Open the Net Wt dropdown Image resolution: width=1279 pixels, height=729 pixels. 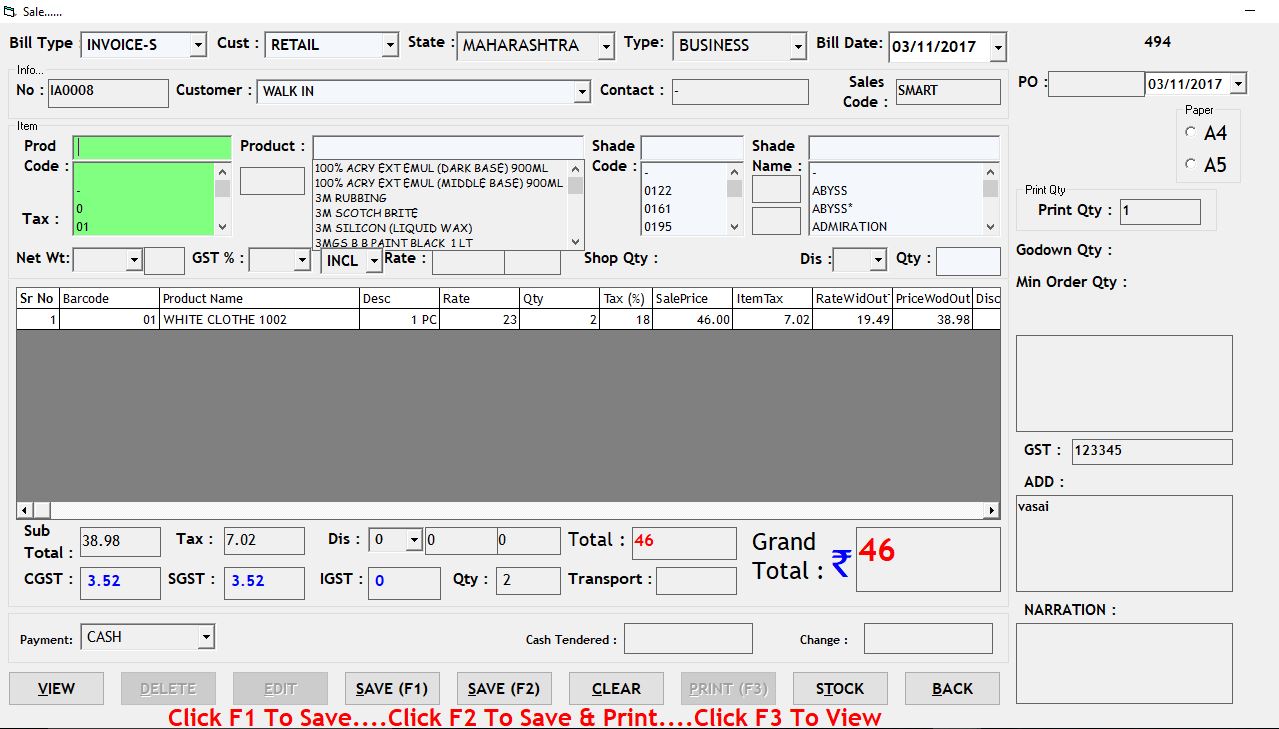(134, 260)
